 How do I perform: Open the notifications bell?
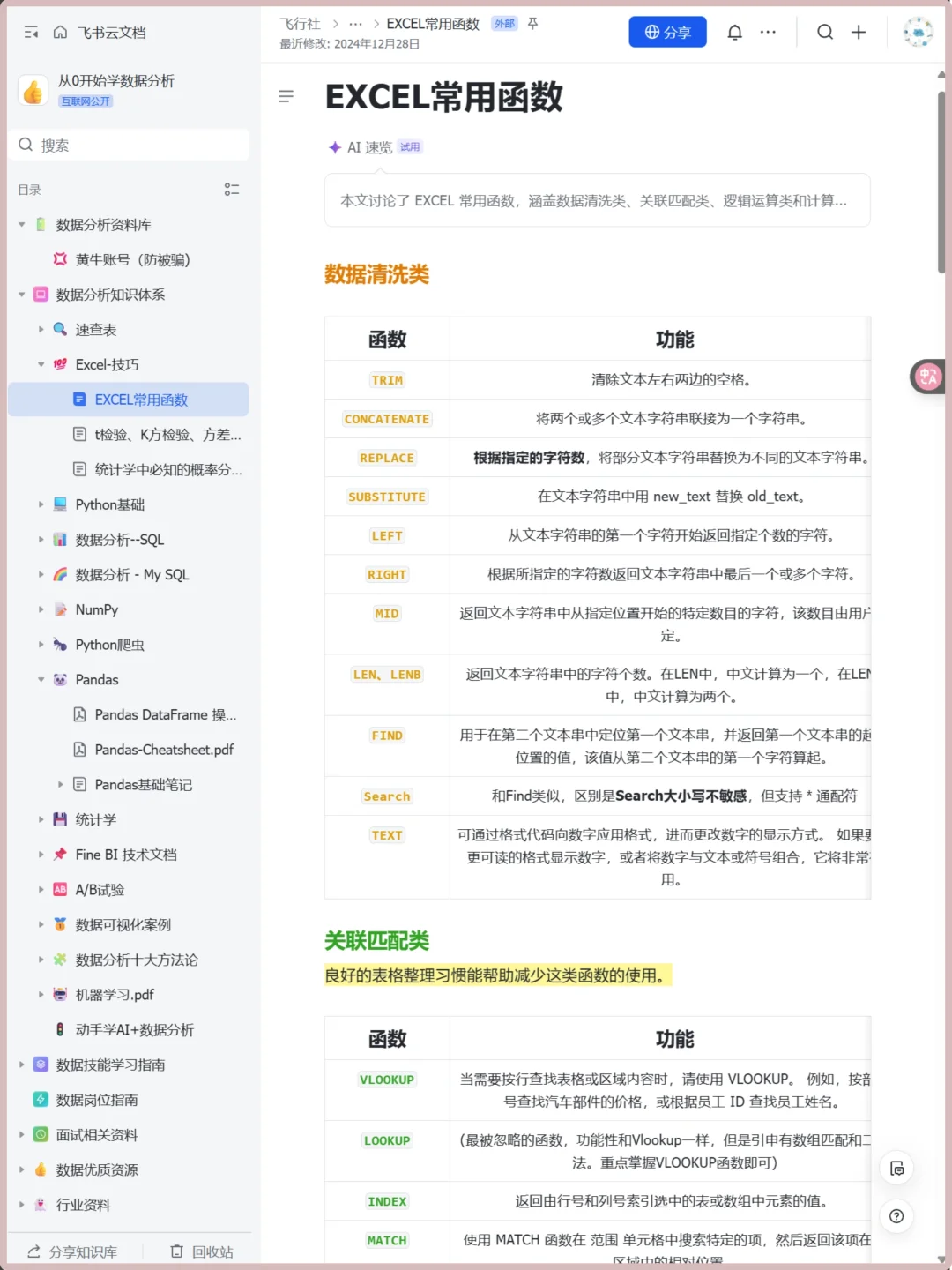(734, 32)
